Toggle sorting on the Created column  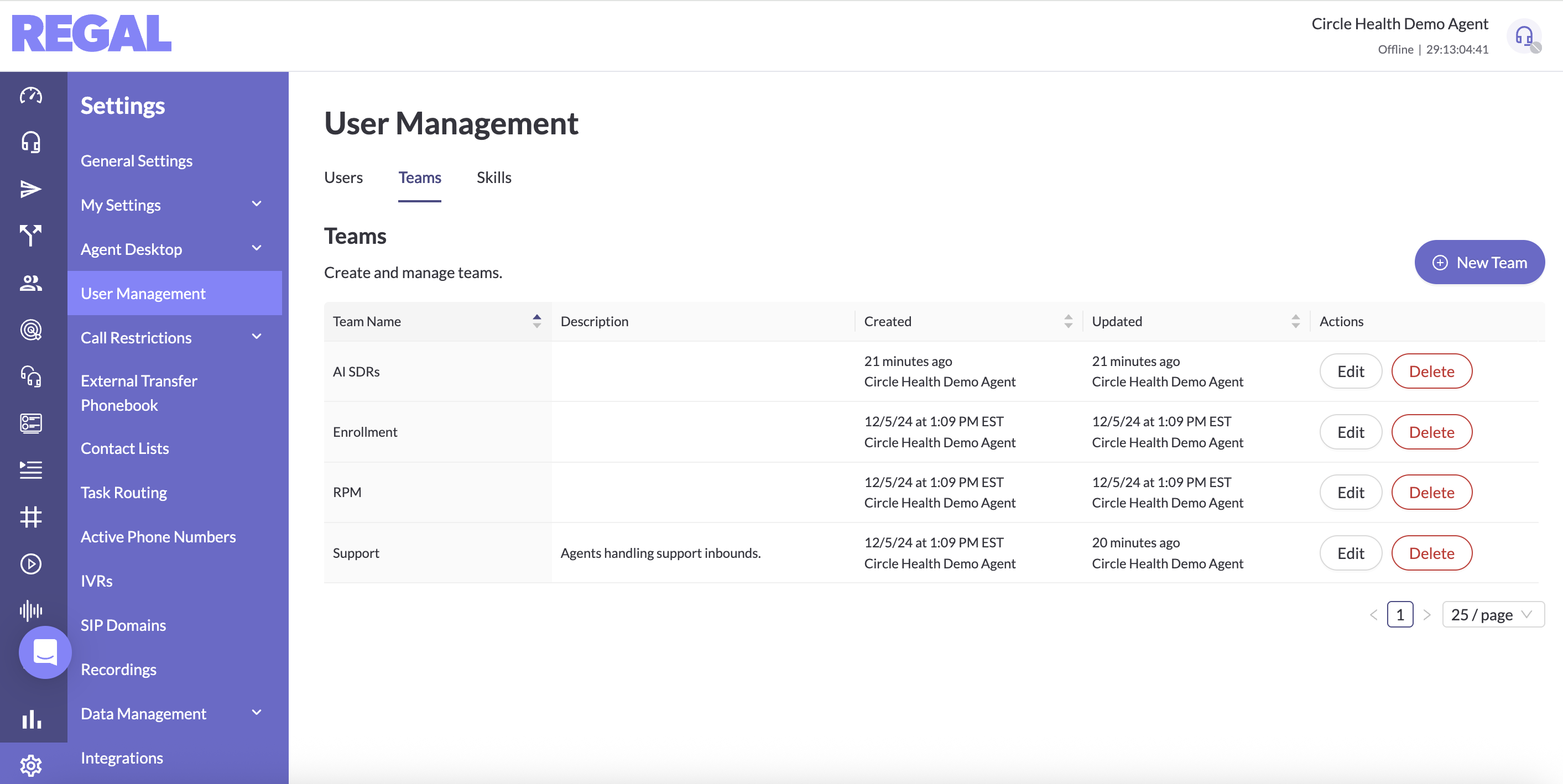coord(1068,321)
